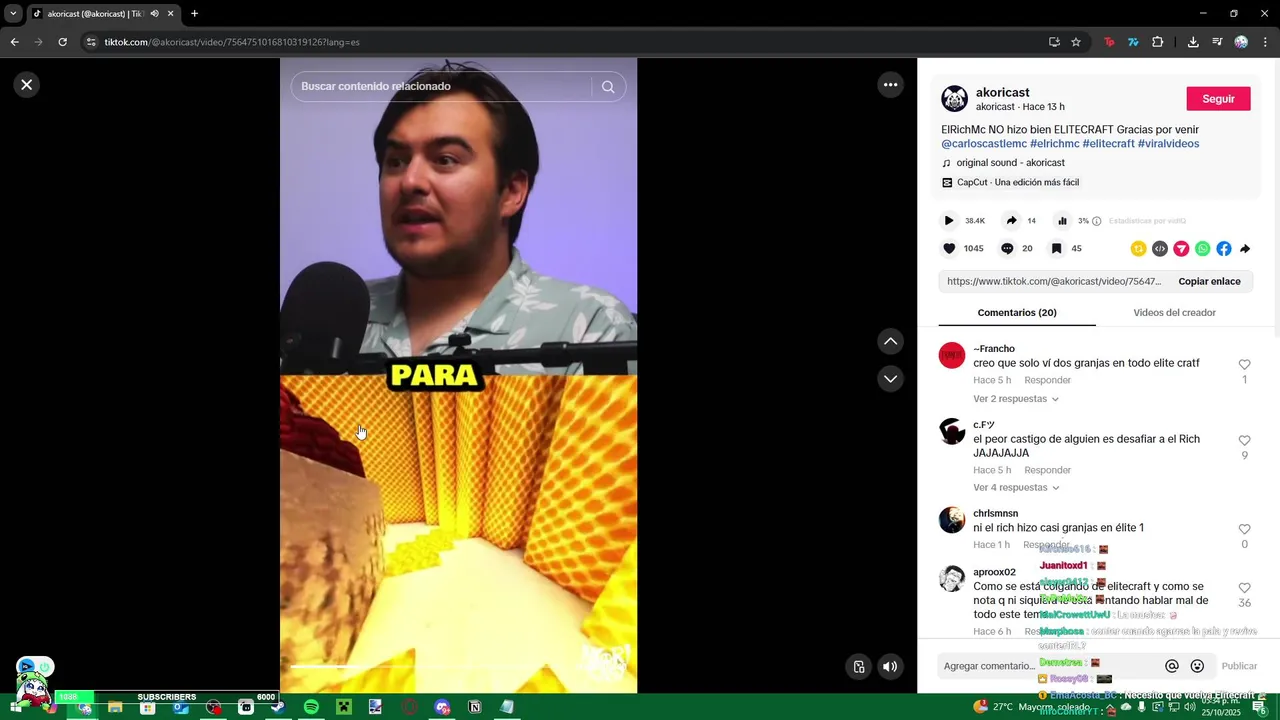Open the CapCut 'Una edición más fácil' link

[x=1018, y=183]
